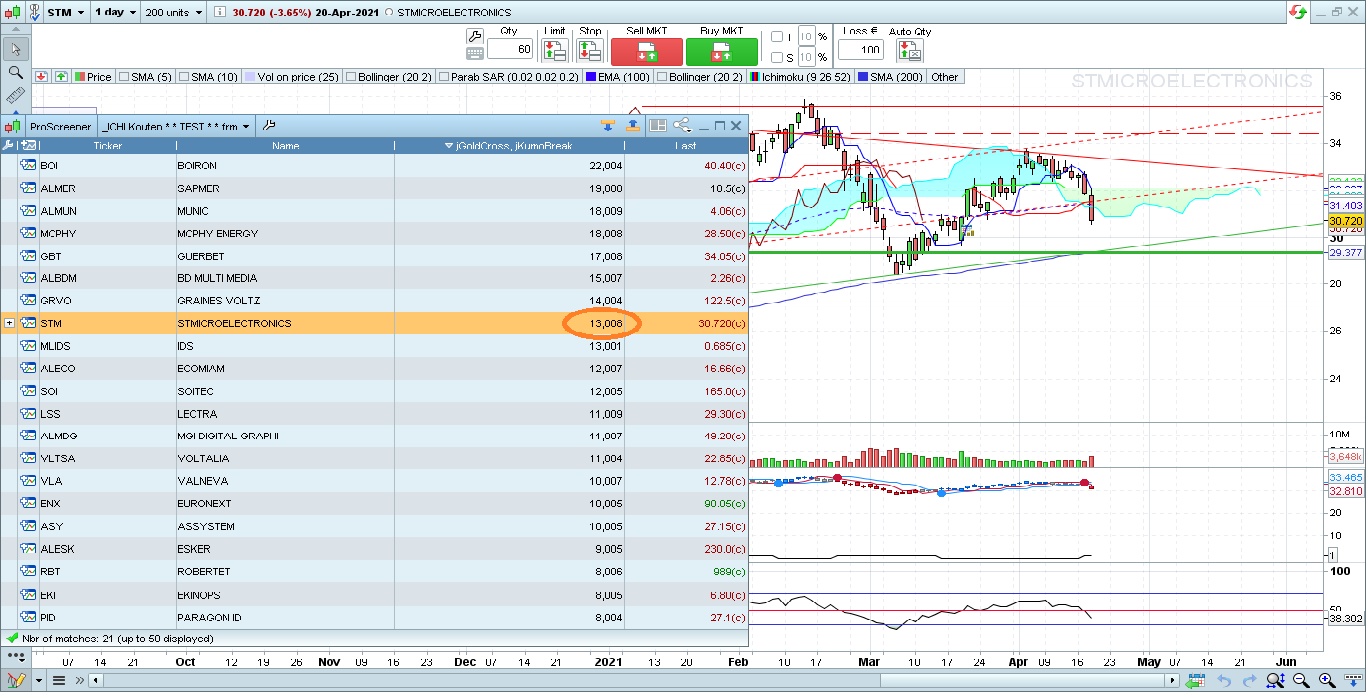The height and width of the screenshot is (698, 1368).
Task: Open 1 day timeframe dropdown
Action: 115,12
